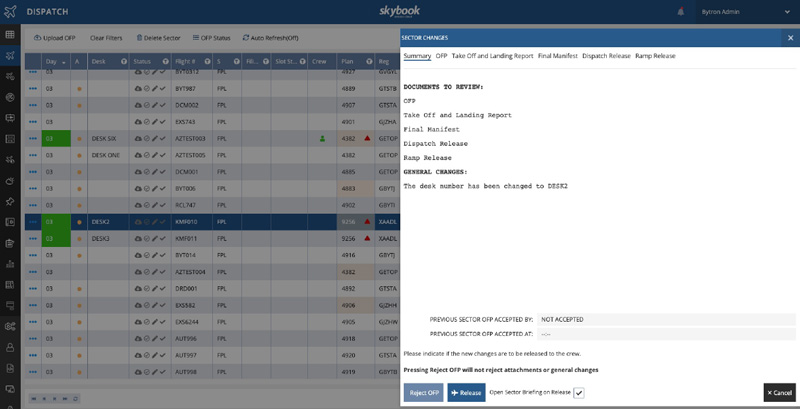Click the checkmark status icon for KMF011
This screenshot has width=800, height=409.
pos(162,240)
